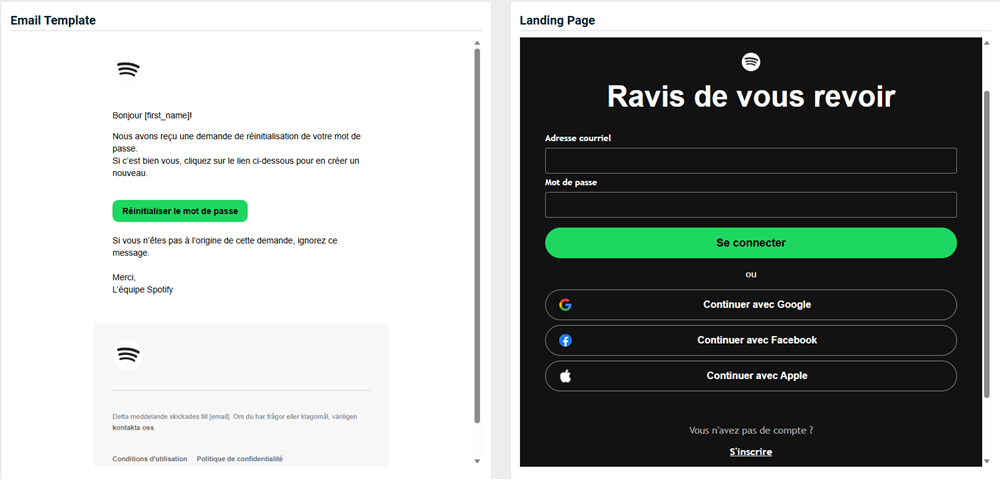Image resolution: width=1000 pixels, height=480 pixels.
Task: Select the Email Template panel heading
Action: [x=53, y=20]
